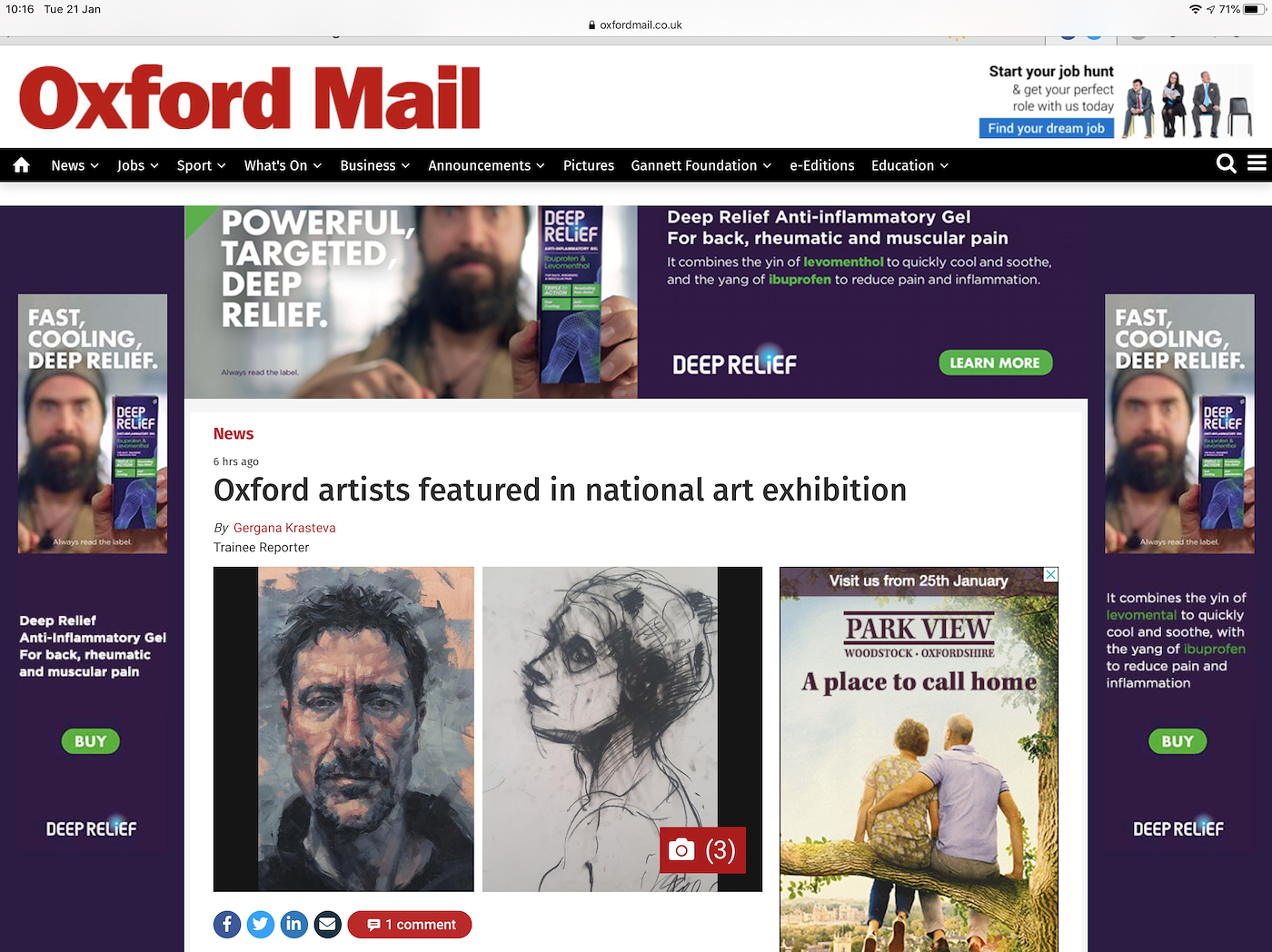Expand the Announcements dropdown
Image resolution: width=1272 pixels, height=952 pixels.
coord(486,165)
